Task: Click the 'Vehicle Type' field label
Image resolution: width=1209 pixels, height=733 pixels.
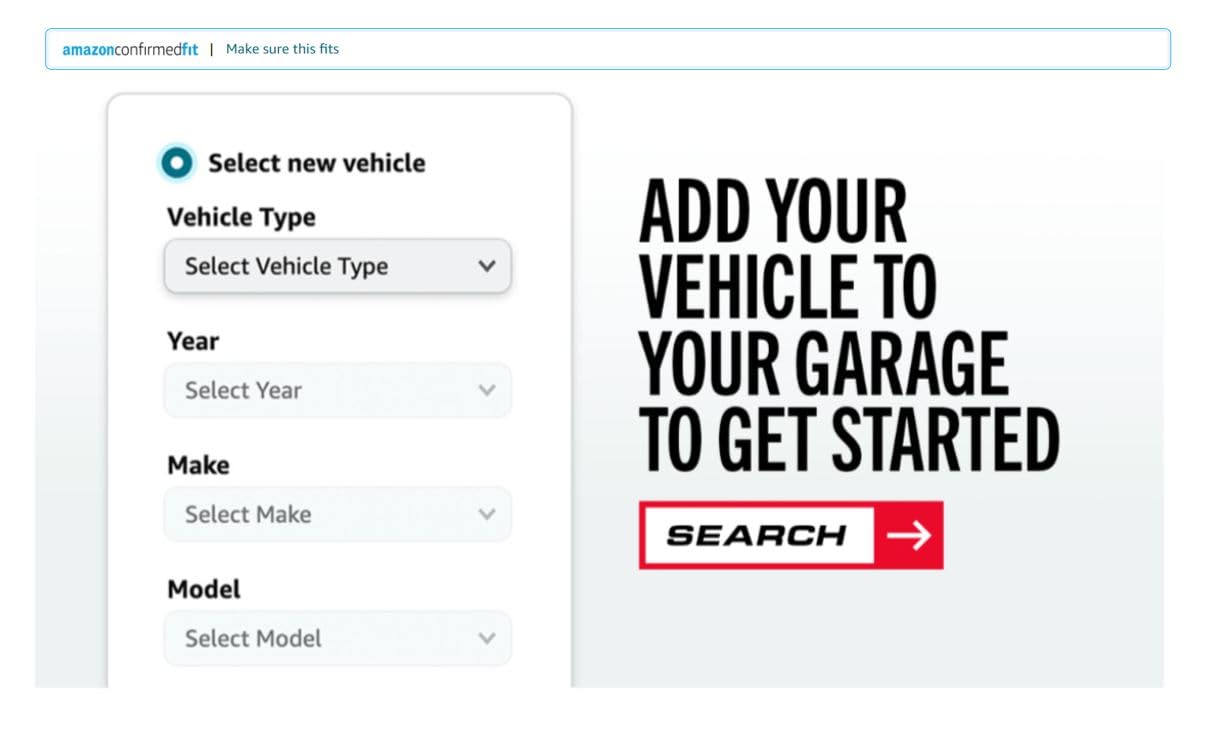Action: click(240, 218)
